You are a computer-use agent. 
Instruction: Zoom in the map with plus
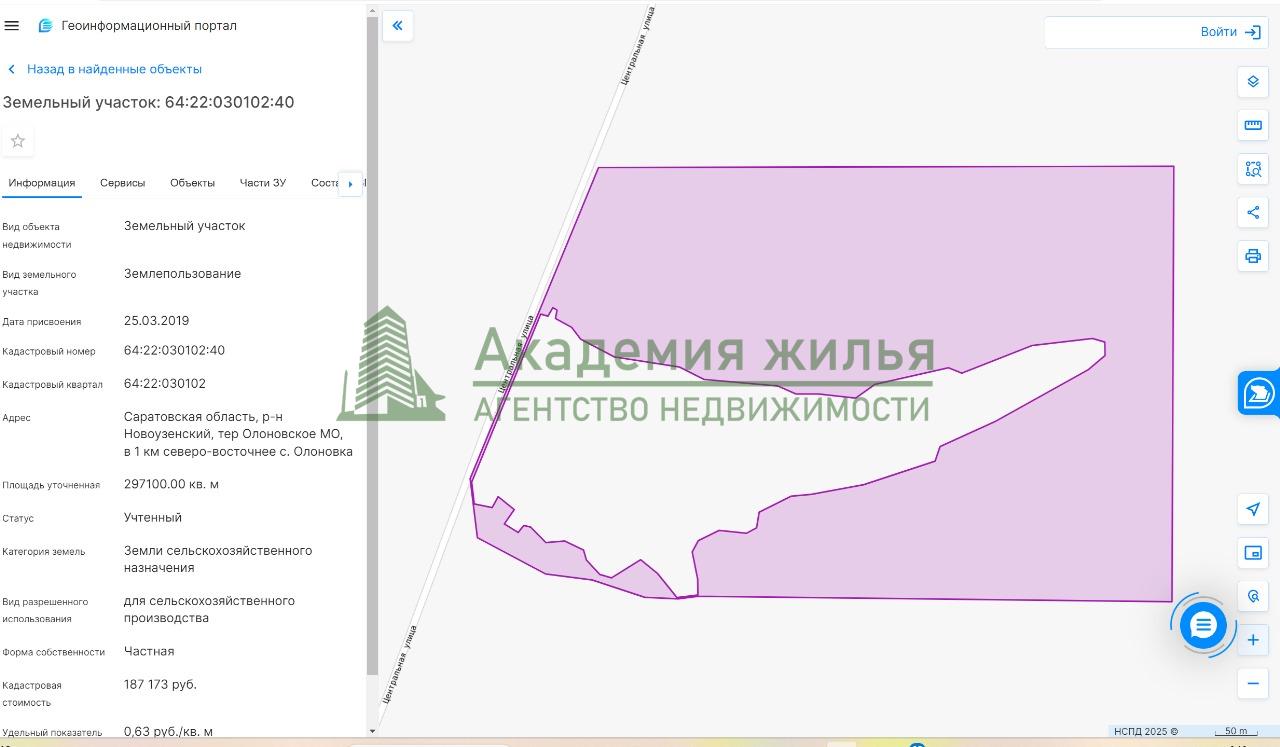click(1253, 640)
